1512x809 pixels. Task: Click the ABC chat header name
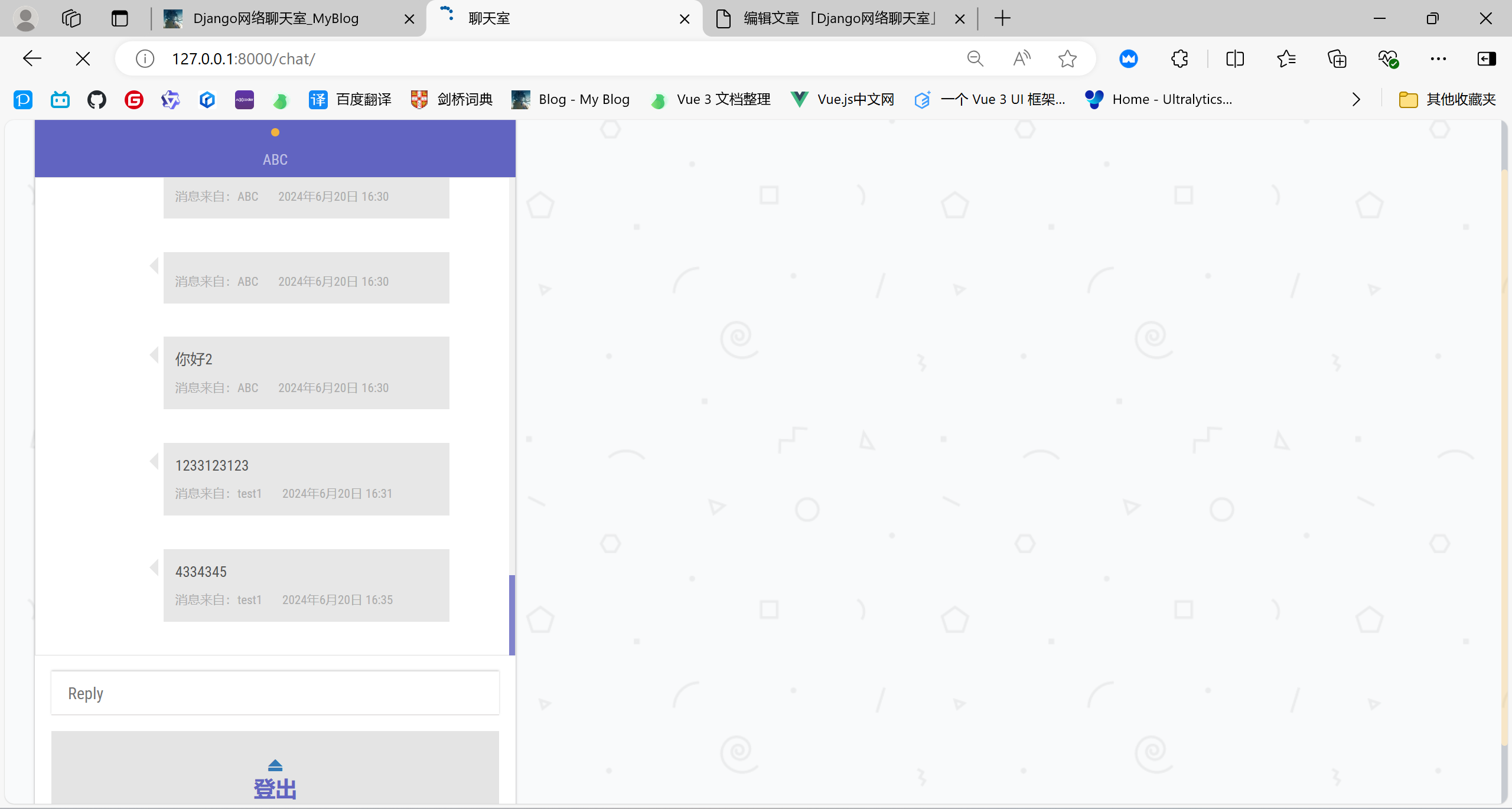[x=275, y=159]
